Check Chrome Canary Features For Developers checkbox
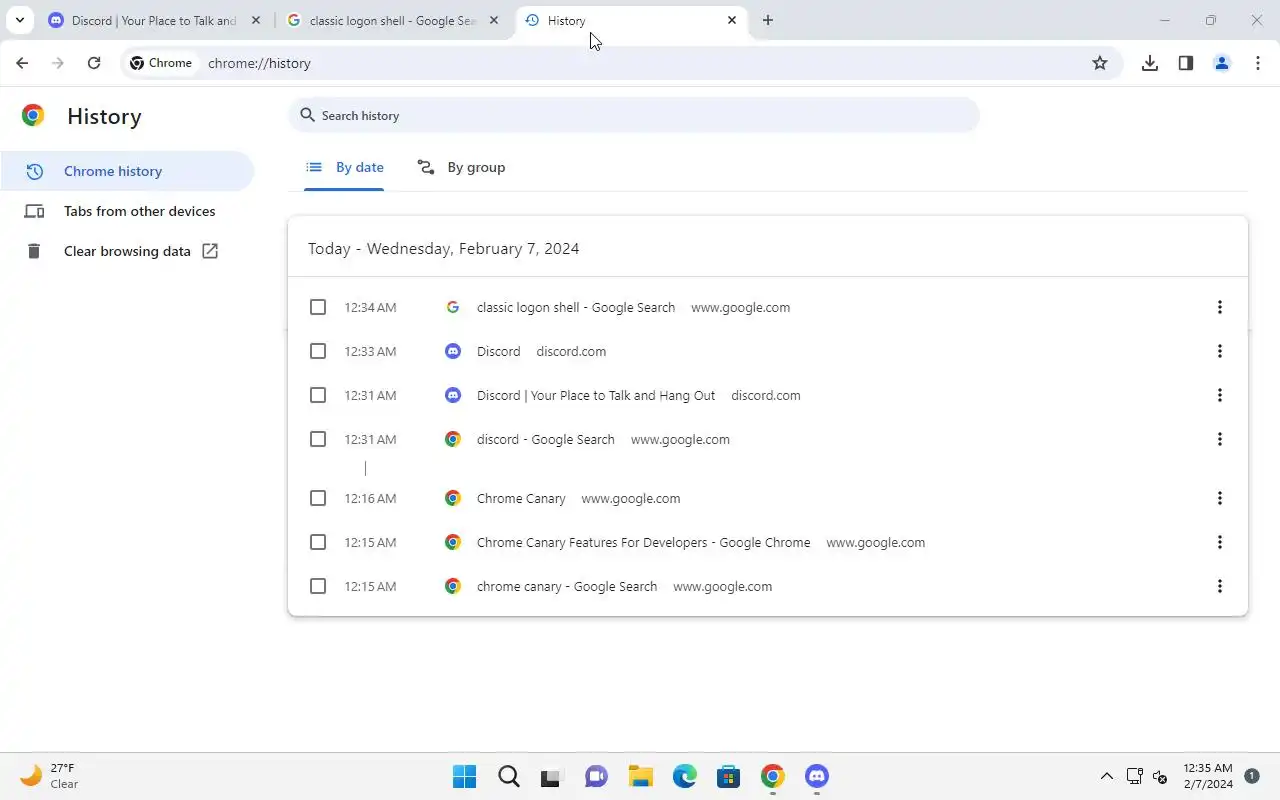This screenshot has width=1280, height=800. (x=318, y=542)
